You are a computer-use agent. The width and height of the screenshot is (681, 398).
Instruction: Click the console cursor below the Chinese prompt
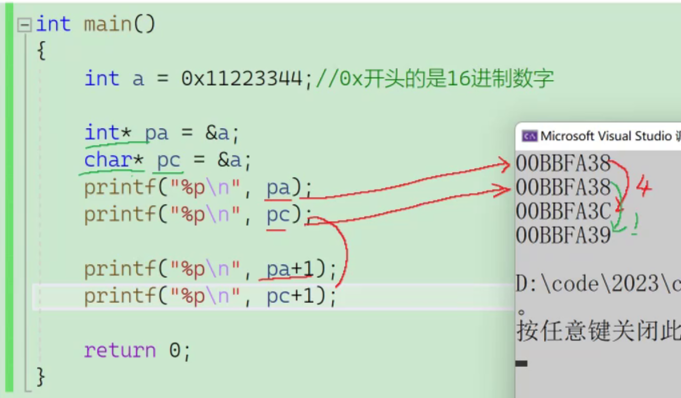click(x=522, y=363)
